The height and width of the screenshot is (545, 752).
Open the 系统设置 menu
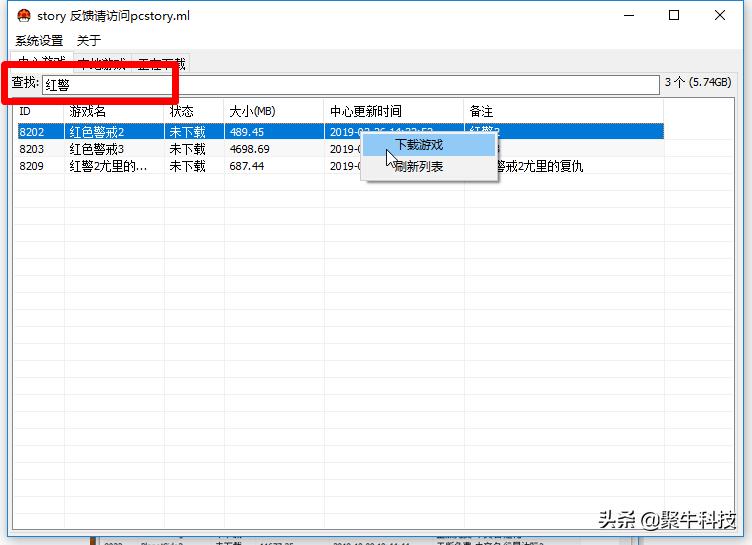click(x=39, y=40)
